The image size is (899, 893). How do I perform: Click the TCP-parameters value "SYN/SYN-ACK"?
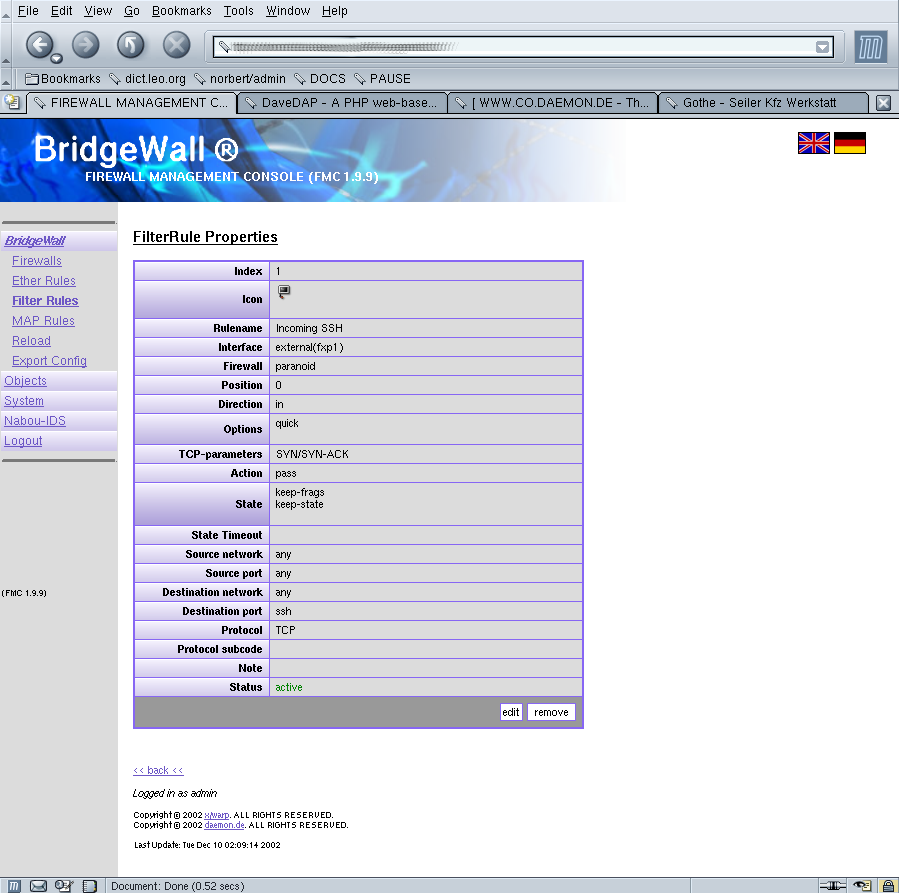(x=312, y=455)
